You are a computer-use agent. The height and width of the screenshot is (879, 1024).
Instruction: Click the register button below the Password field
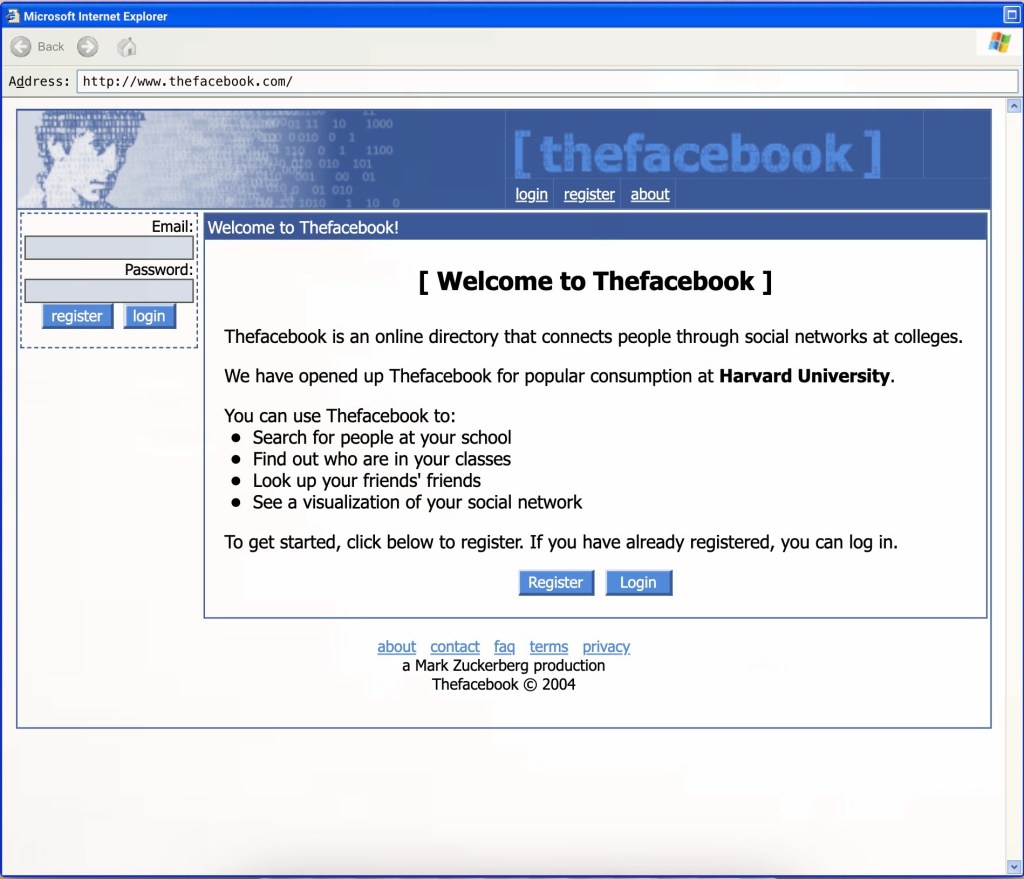(77, 317)
